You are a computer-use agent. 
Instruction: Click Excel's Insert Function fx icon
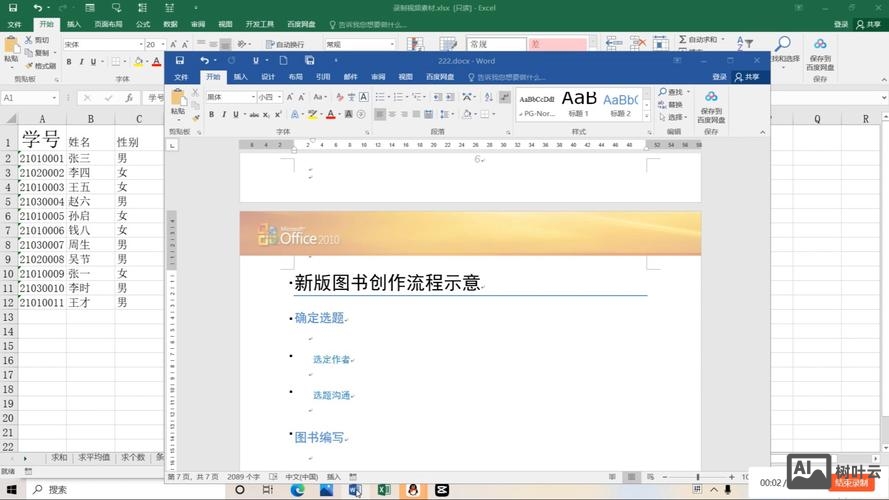[x=129, y=98]
